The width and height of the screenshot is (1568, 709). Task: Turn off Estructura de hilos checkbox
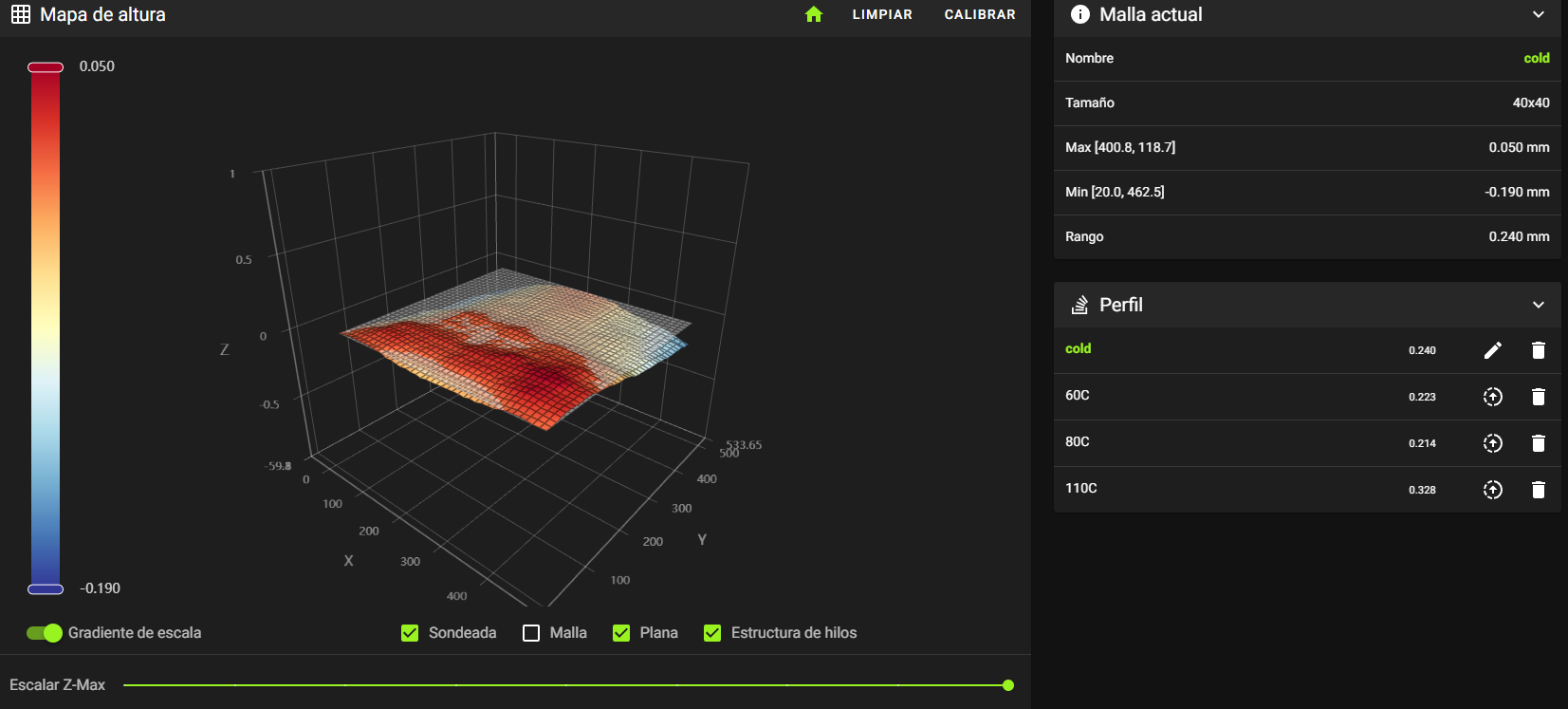tap(712, 633)
